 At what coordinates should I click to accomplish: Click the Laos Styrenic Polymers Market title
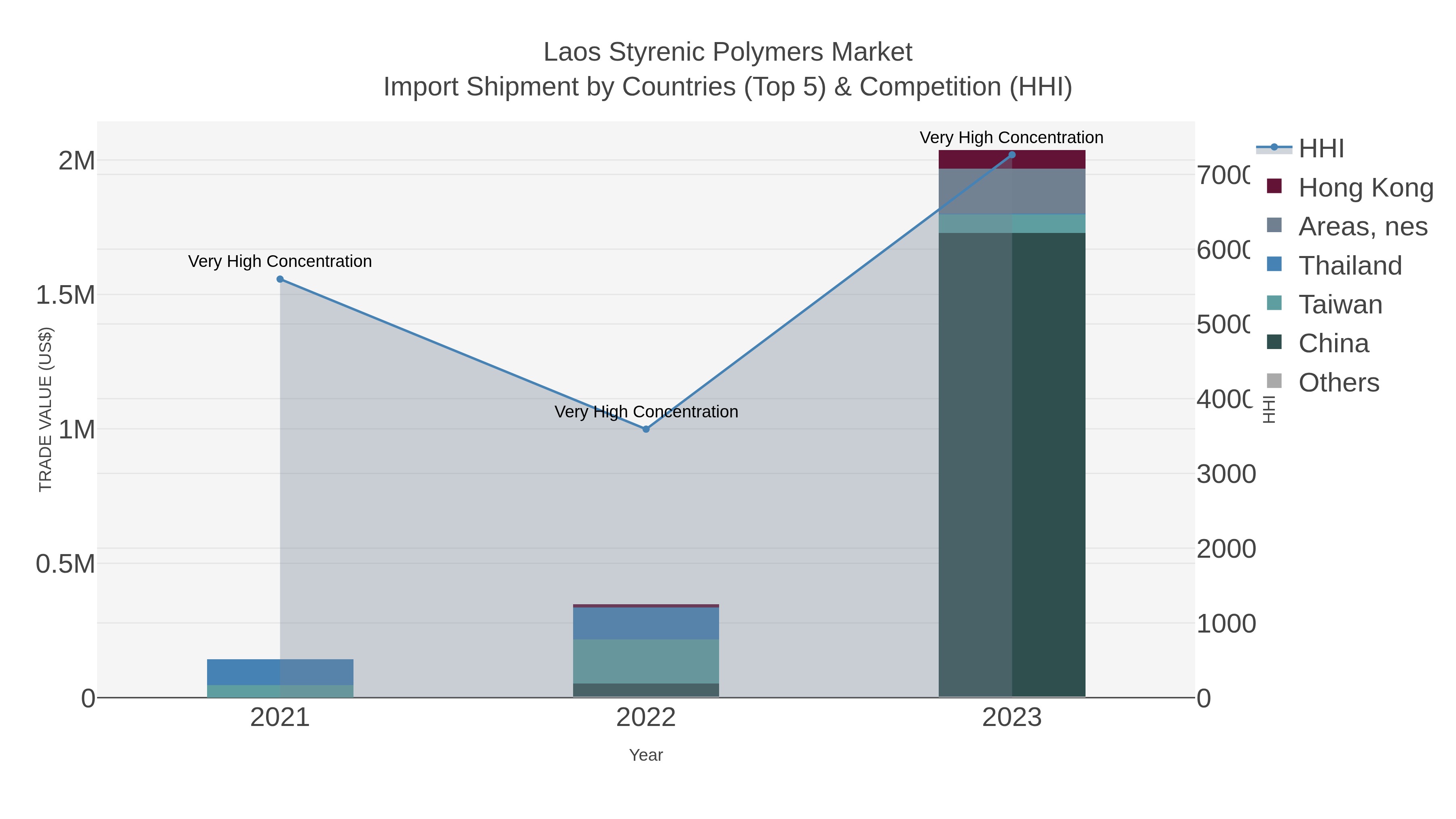tap(728, 52)
